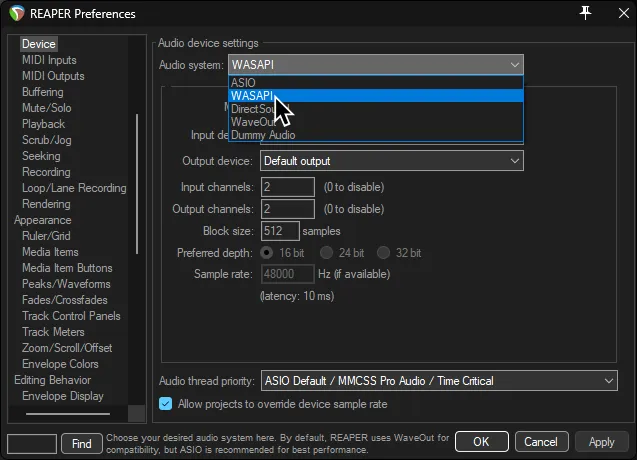The height and width of the screenshot is (460, 637).
Task: Open Playback preferences
Action: click(x=43, y=124)
